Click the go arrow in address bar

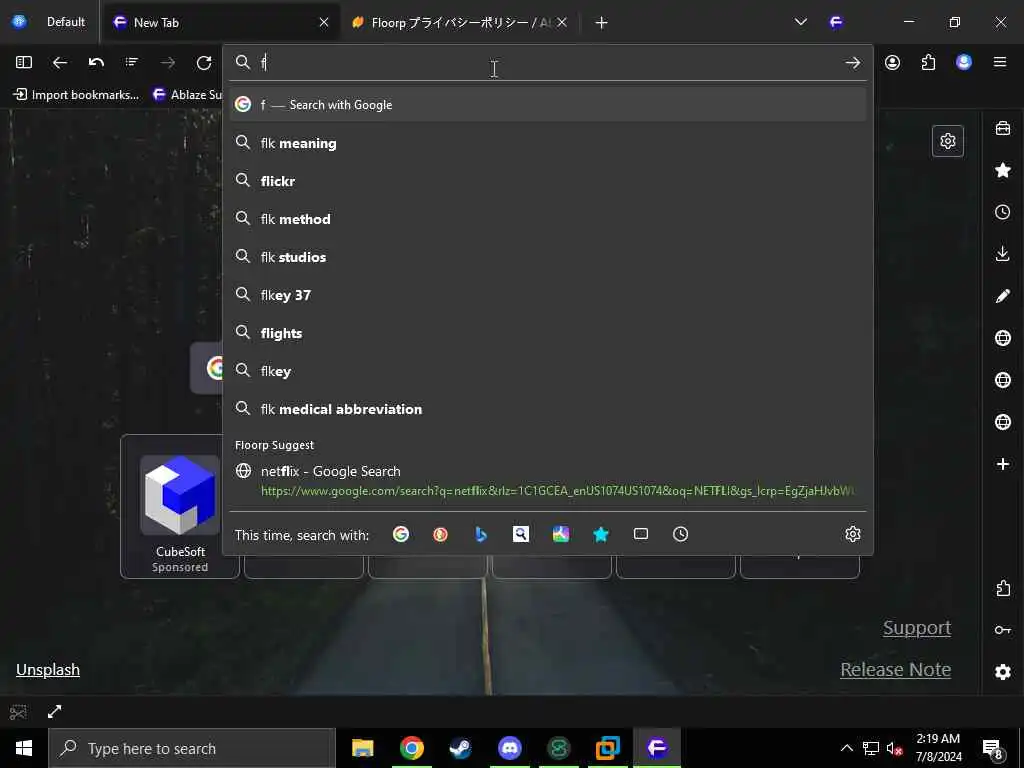click(x=852, y=63)
